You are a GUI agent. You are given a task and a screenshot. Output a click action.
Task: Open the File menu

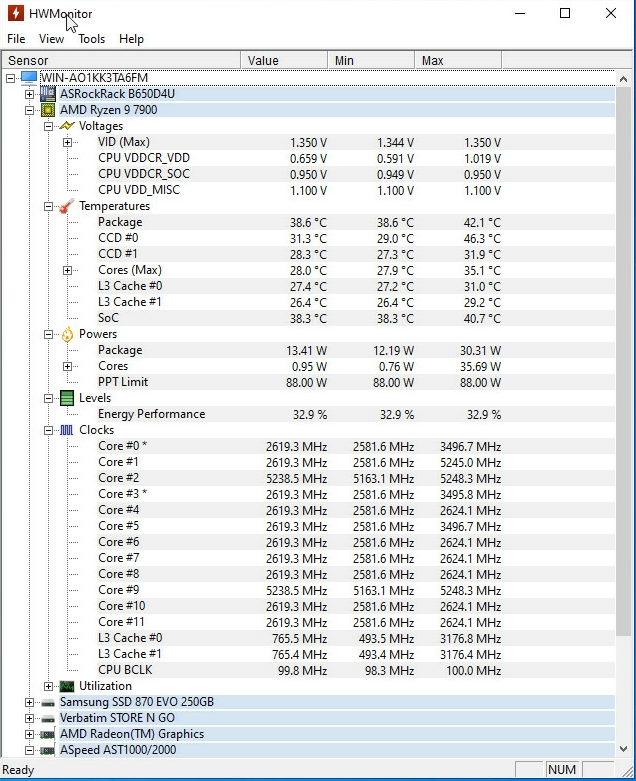[x=16, y=39]
